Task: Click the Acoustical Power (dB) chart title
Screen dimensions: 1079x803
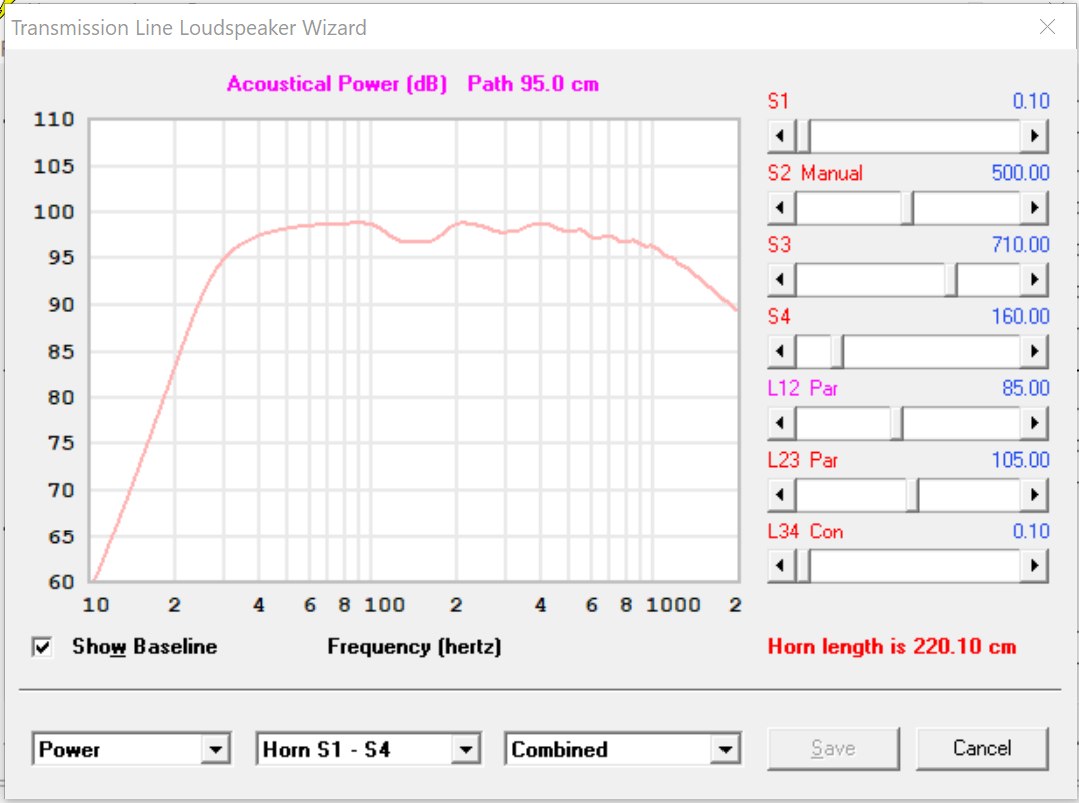Action: pyautogui.click(x=337, y=84)
